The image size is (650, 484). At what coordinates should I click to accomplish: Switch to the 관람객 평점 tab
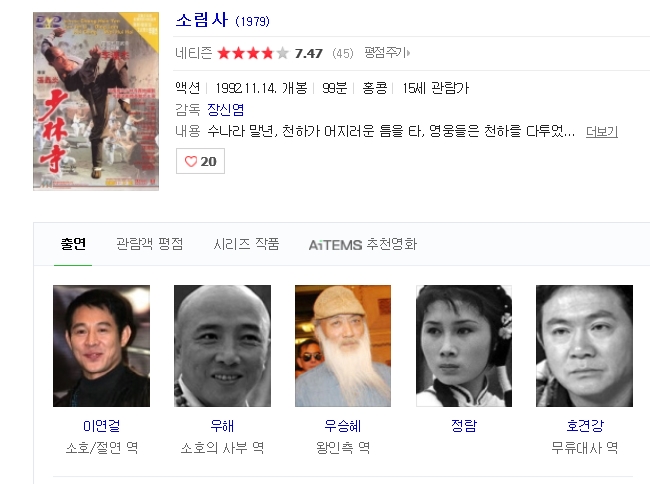click(x=150, y=244)
